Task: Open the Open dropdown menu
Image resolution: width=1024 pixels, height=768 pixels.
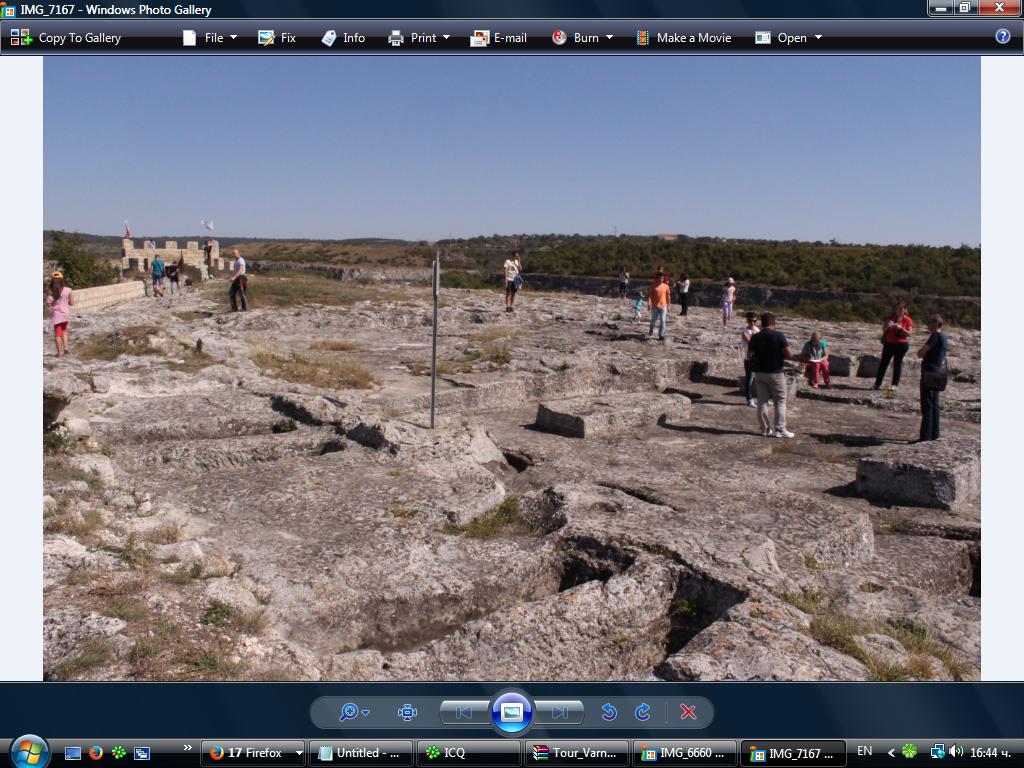Action: [x=789, y=38]
